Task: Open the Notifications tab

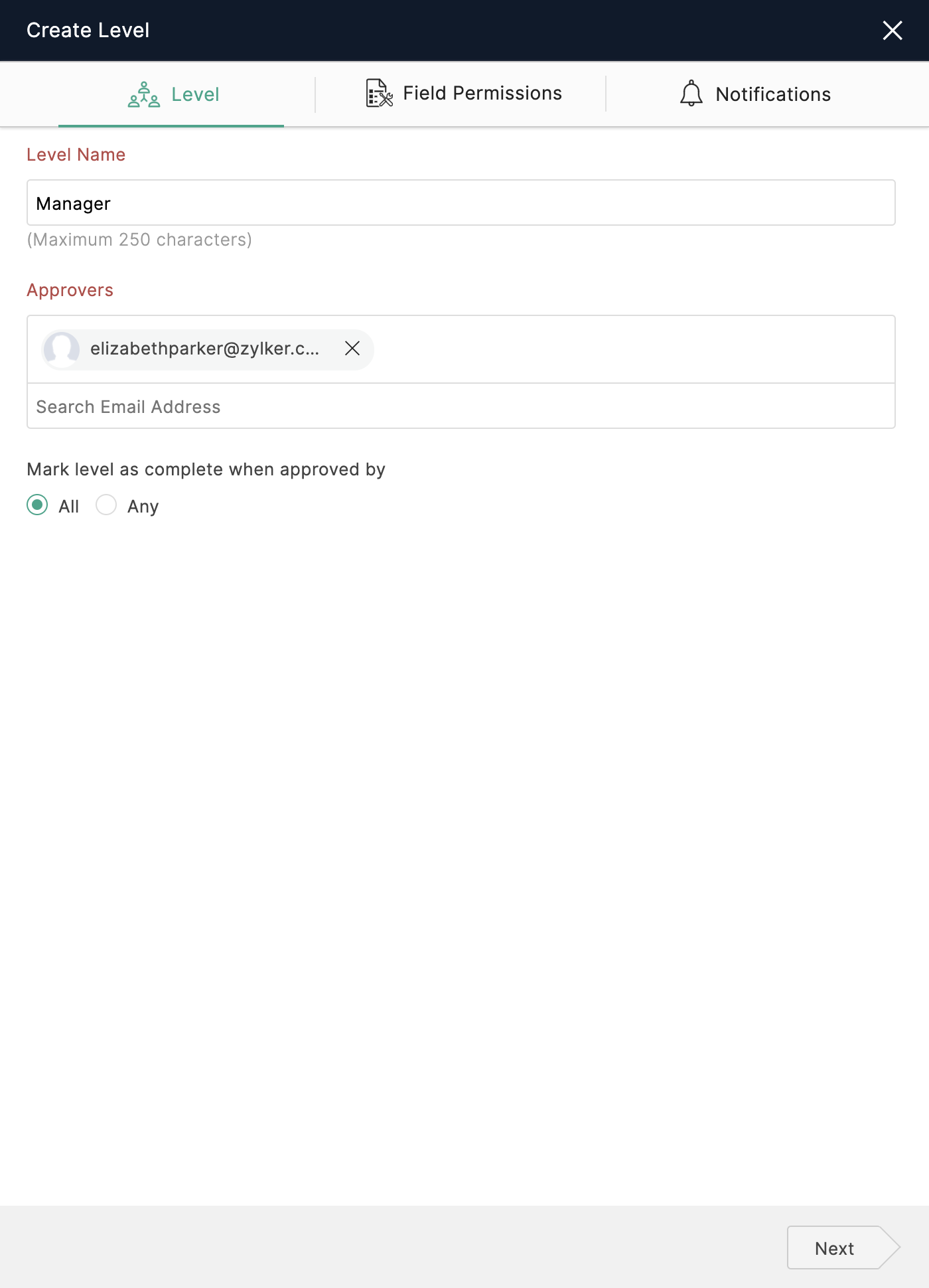Action: pyautogui.click(x=756, y=94)
